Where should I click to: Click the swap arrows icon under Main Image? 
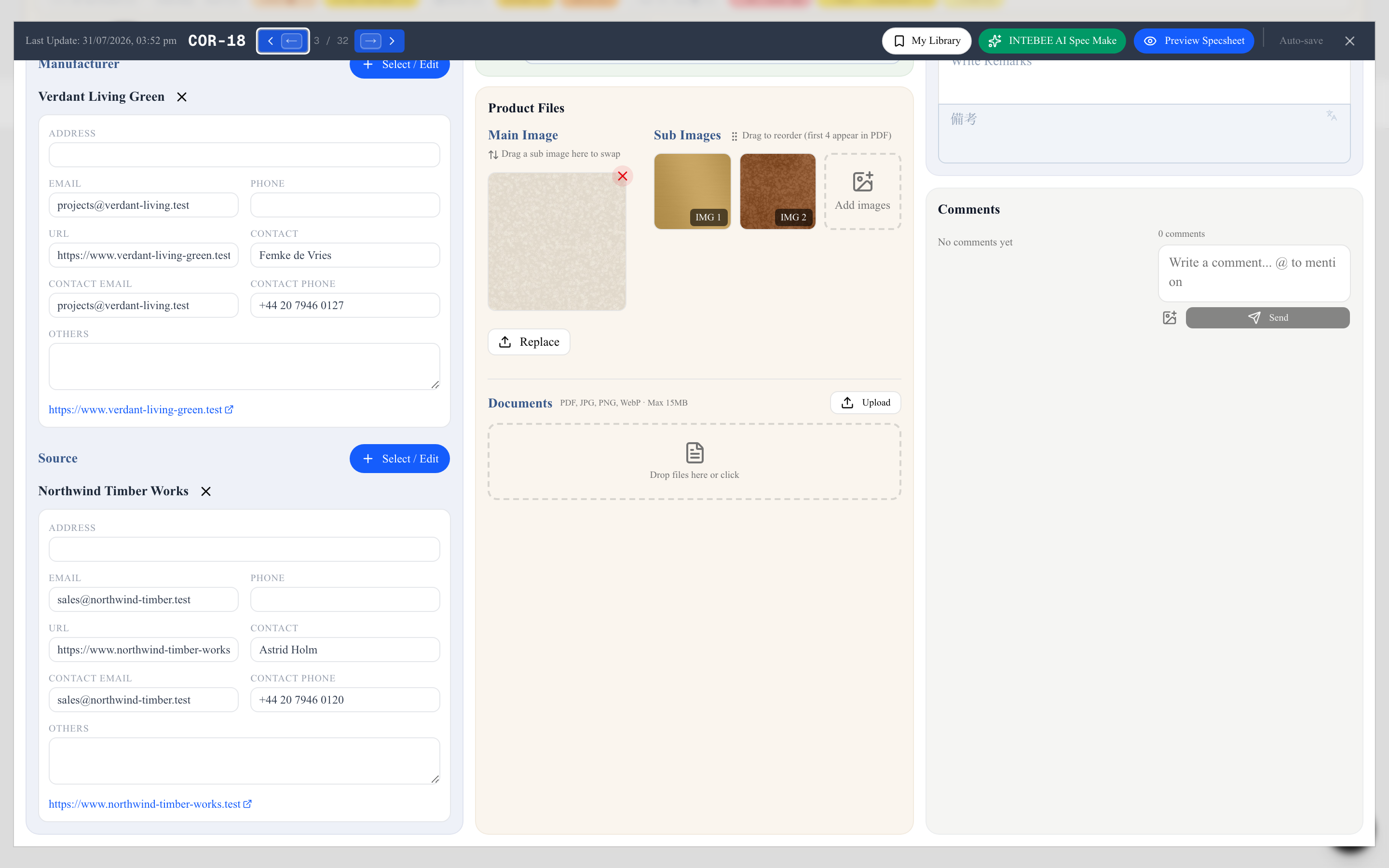pos(493,154)
